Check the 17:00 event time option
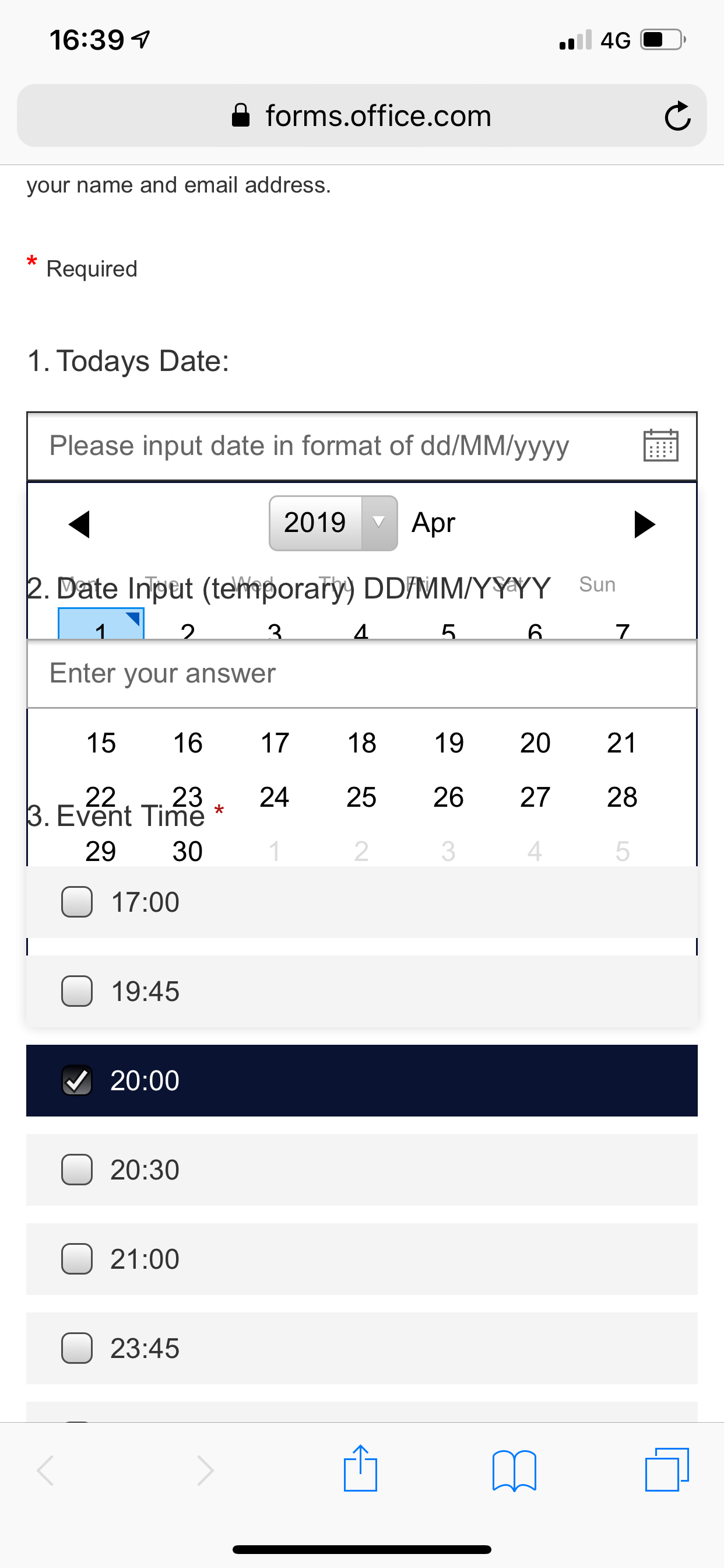Screen dimensions: 724x1568 click(77, 902)
